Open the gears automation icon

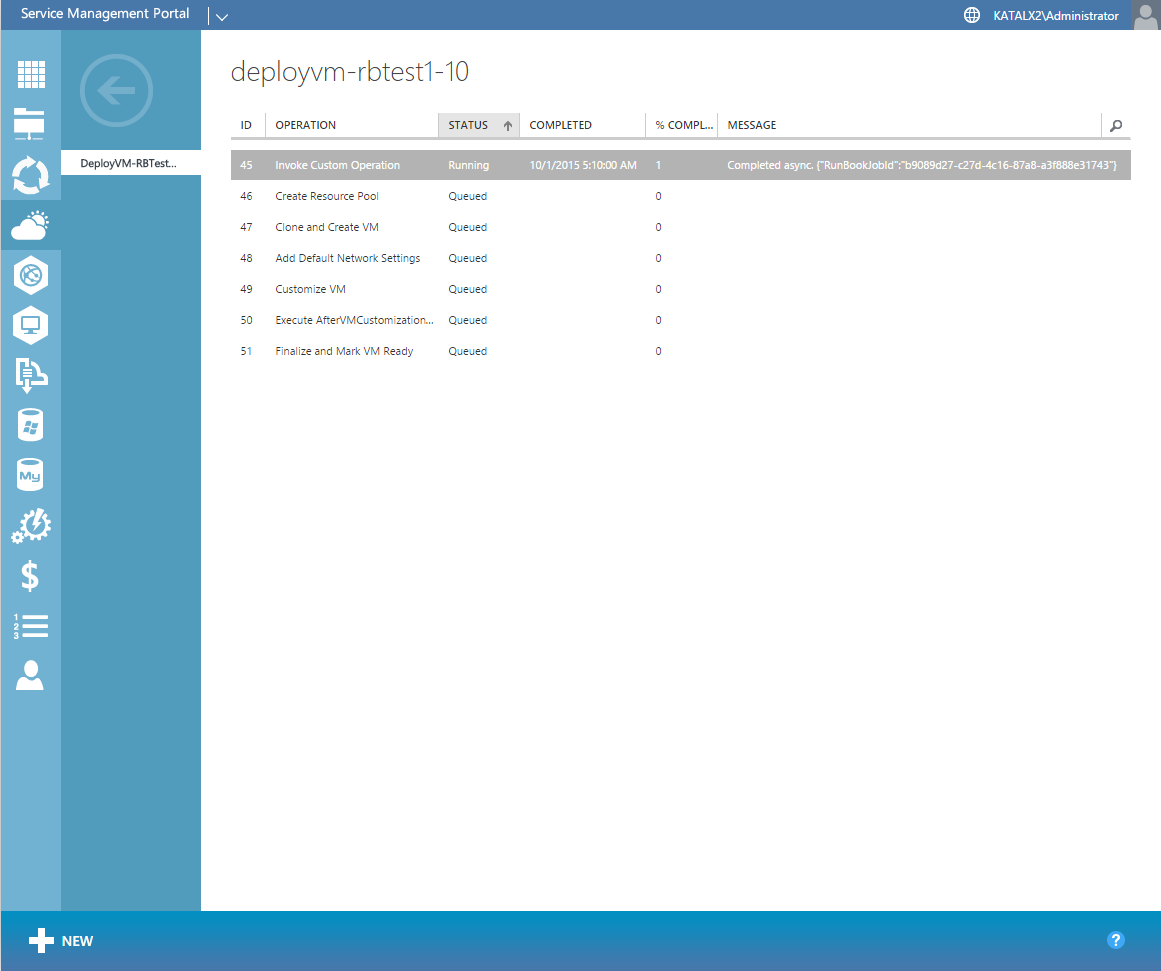point(30,526)
